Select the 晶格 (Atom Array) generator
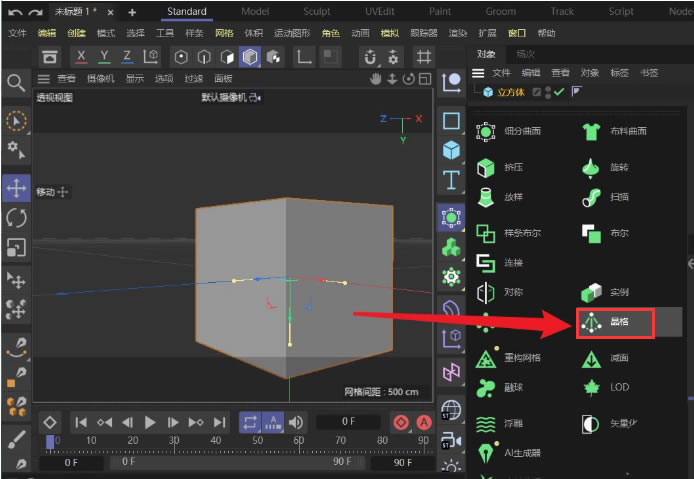The width and height of the screenshot is (694, 479). pos(615,323)
